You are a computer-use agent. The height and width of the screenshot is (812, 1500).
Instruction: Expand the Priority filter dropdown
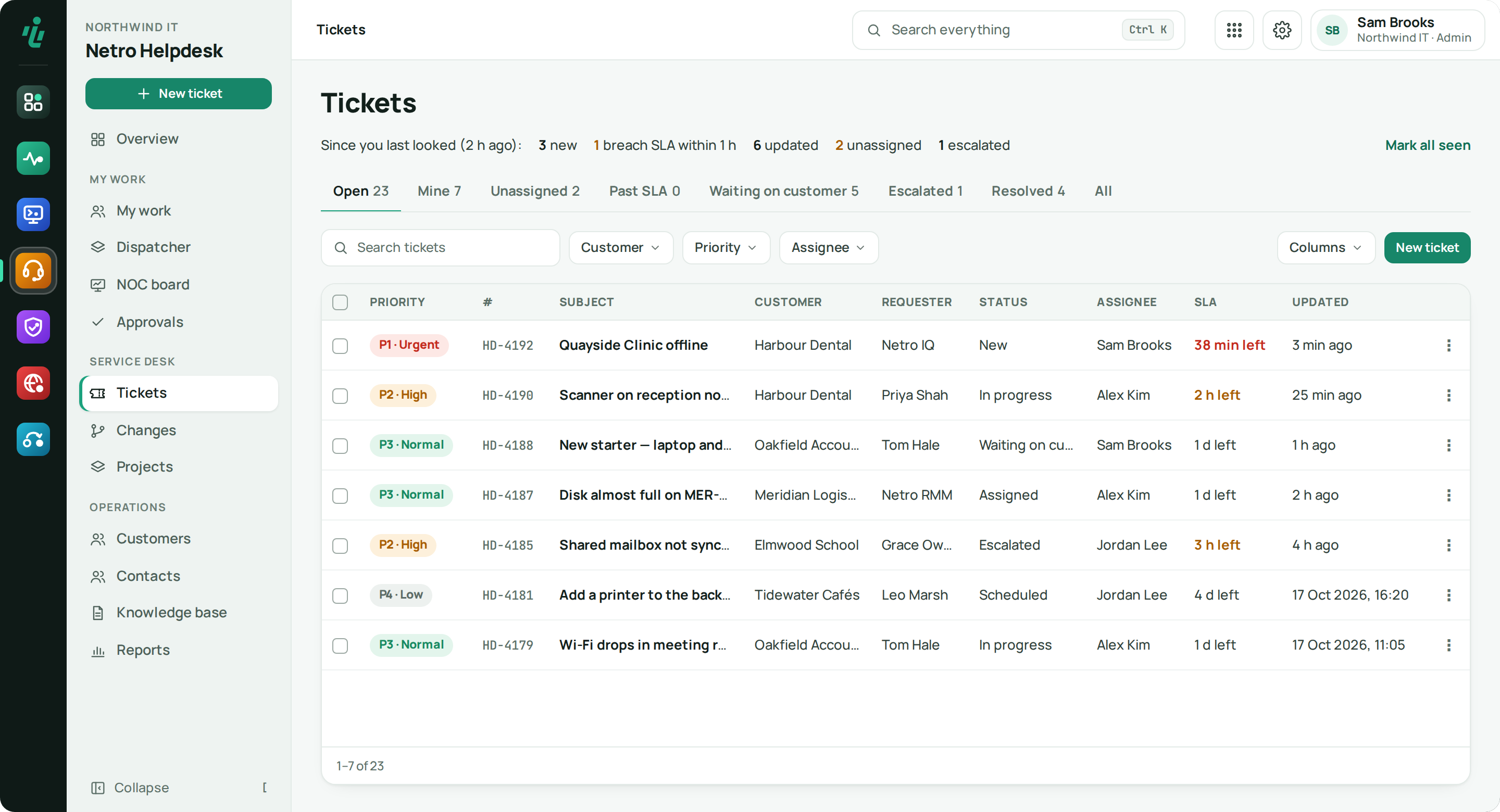[726, 248]
